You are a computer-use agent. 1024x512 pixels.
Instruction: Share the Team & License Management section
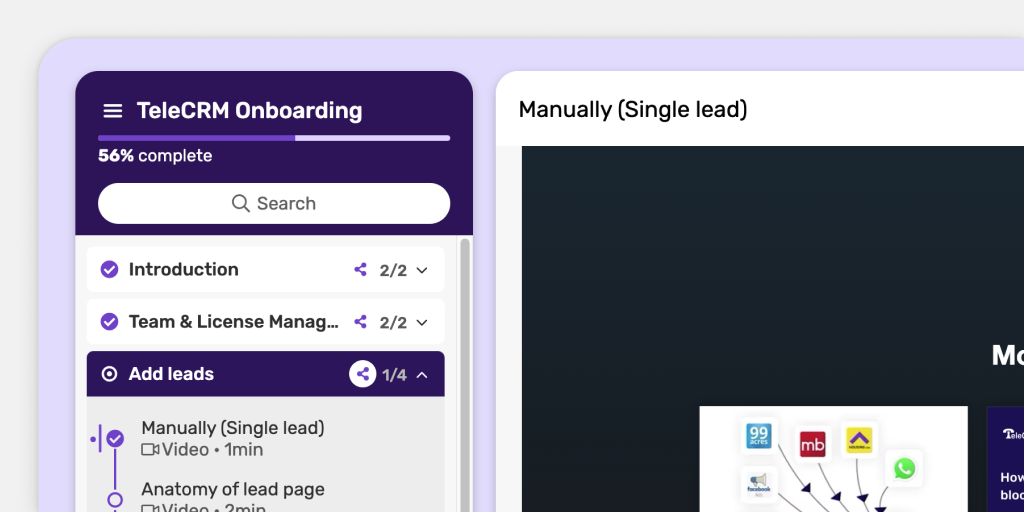tap(360, 321)
